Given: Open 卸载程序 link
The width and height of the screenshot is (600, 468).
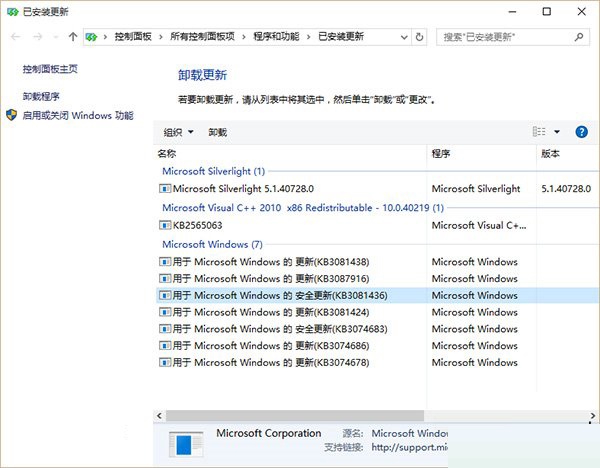Looking at the screenshot, I should 41,96.
